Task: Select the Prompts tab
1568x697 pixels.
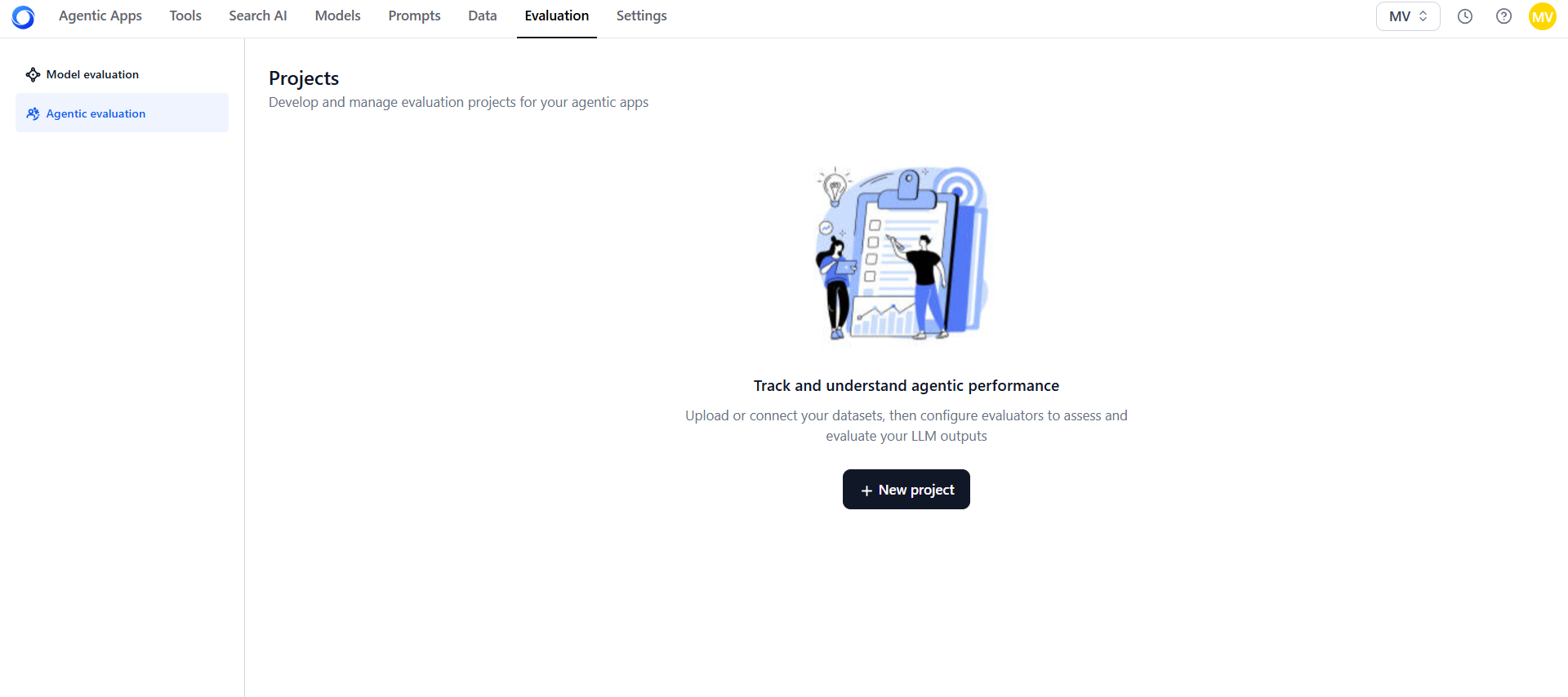Action: 414,16
